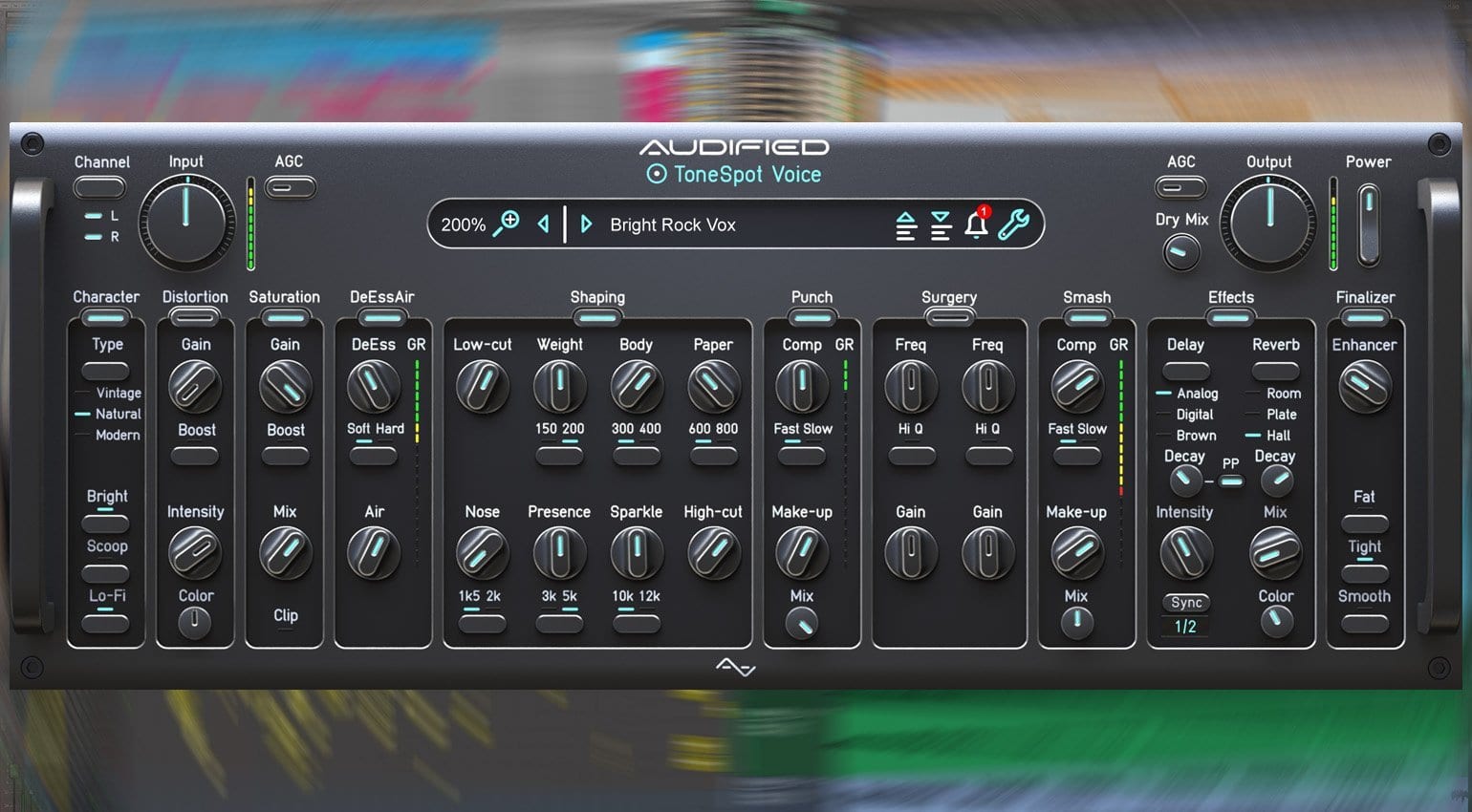This screenshot has width=1472, height=812.
Task: Click the Audified logo at the bottom
Action: (x=736, y=667)
